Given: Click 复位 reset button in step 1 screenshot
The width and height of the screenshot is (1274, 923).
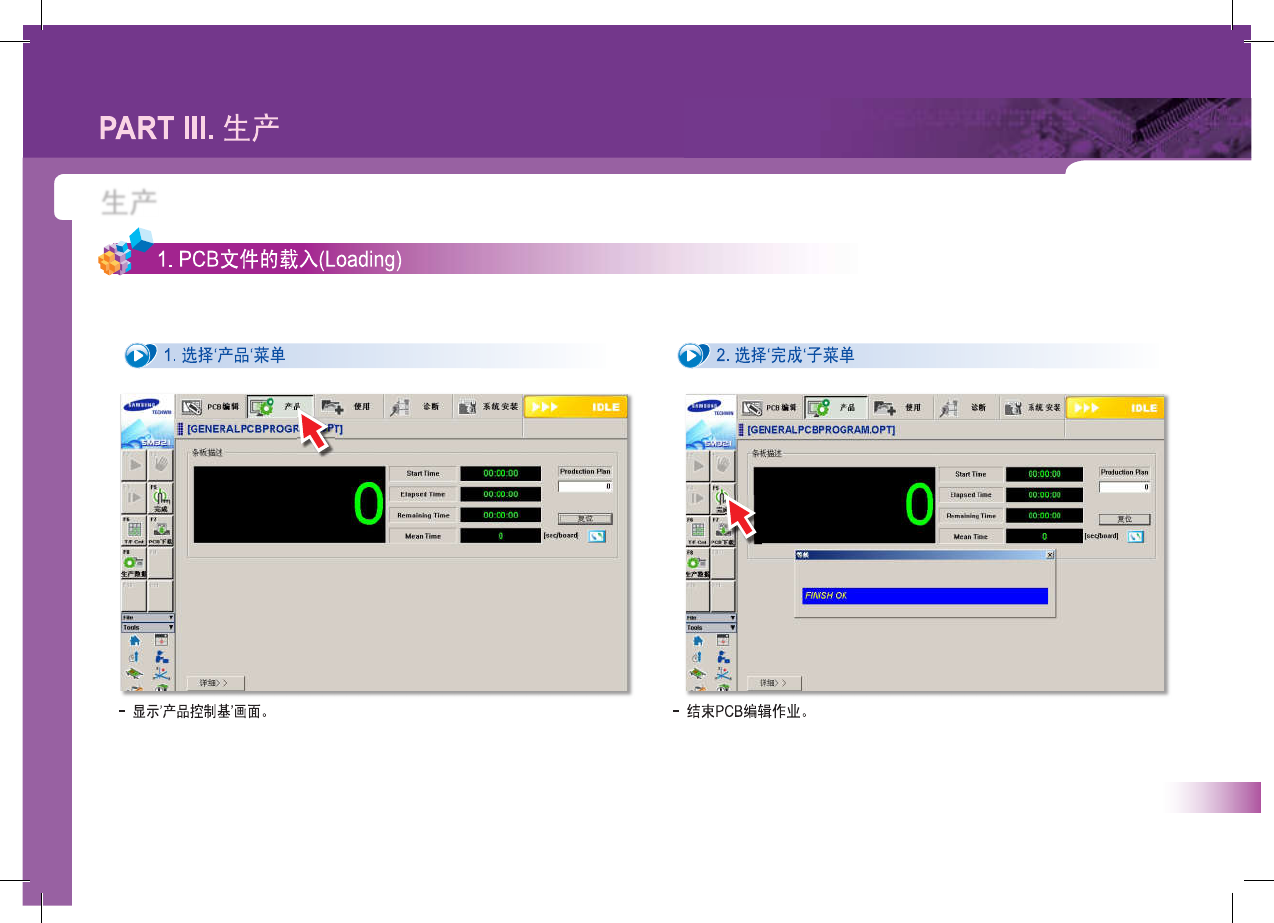Looking at the screenshot, I should [585, 519].
